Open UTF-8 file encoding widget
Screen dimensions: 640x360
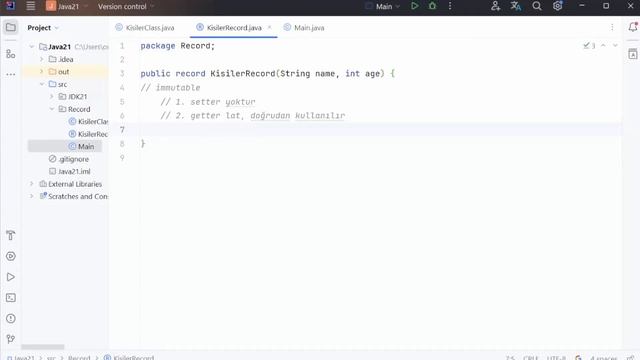[556, 358]
